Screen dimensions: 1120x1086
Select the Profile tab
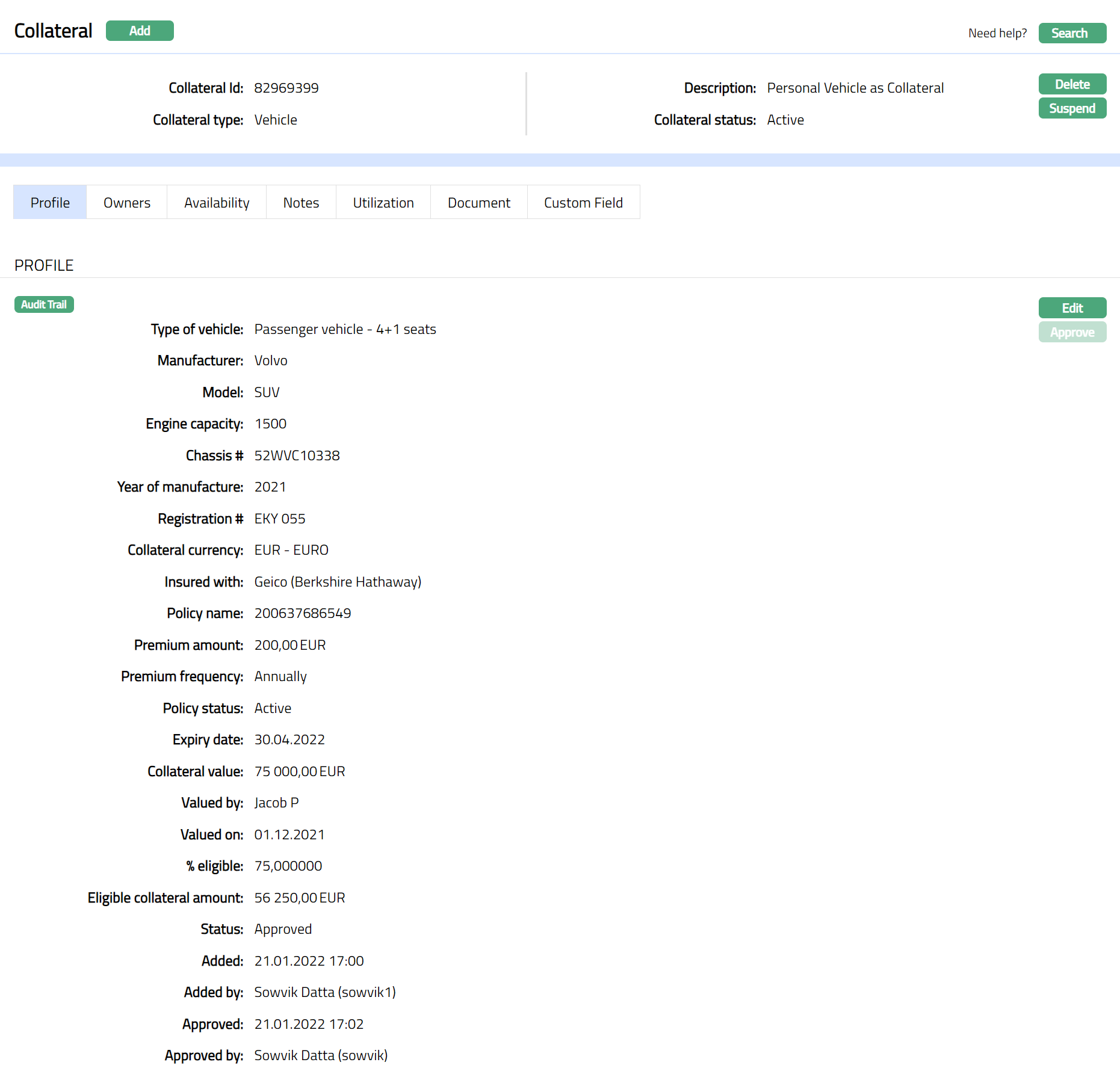50,203
